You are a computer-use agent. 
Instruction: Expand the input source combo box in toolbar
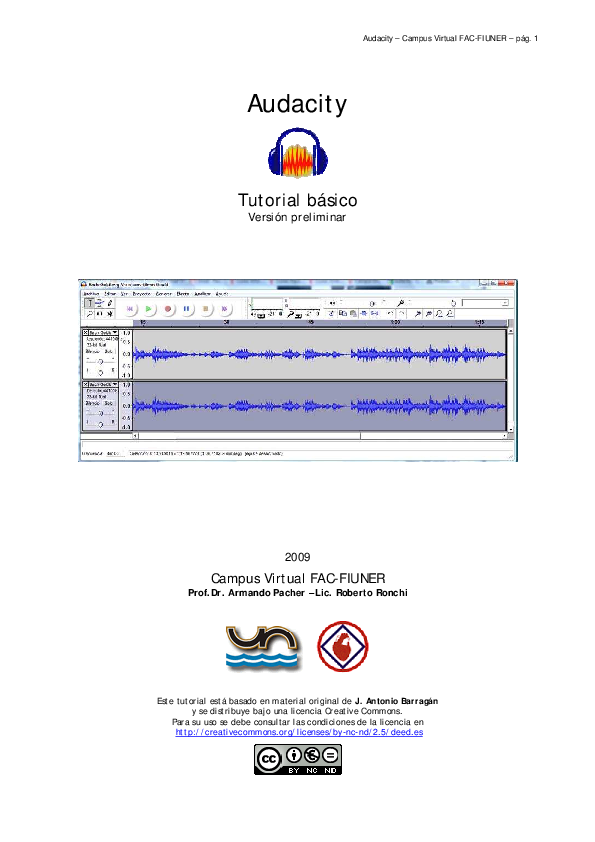pyautogui.click(x=485, y=303)
